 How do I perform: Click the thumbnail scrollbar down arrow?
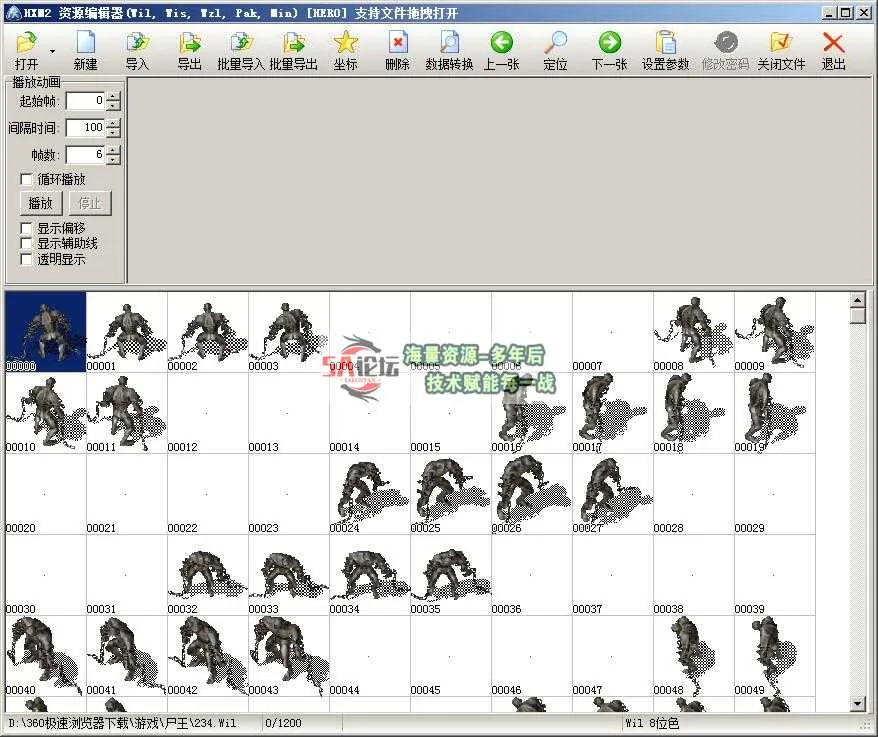point(857,703)
